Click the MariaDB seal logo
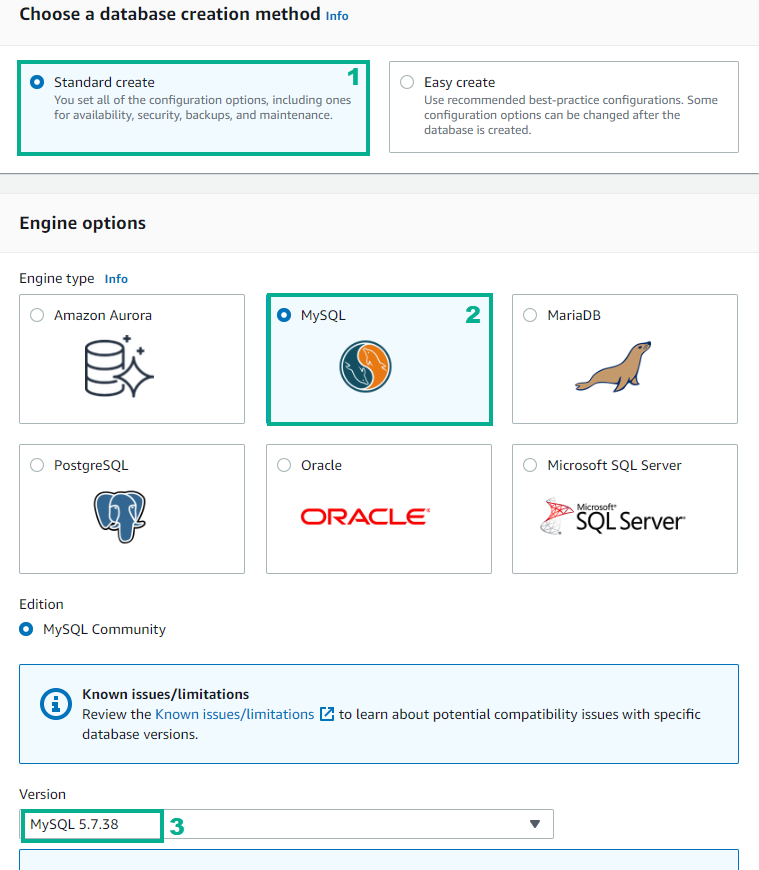The image size is (759, 870). 613,367
